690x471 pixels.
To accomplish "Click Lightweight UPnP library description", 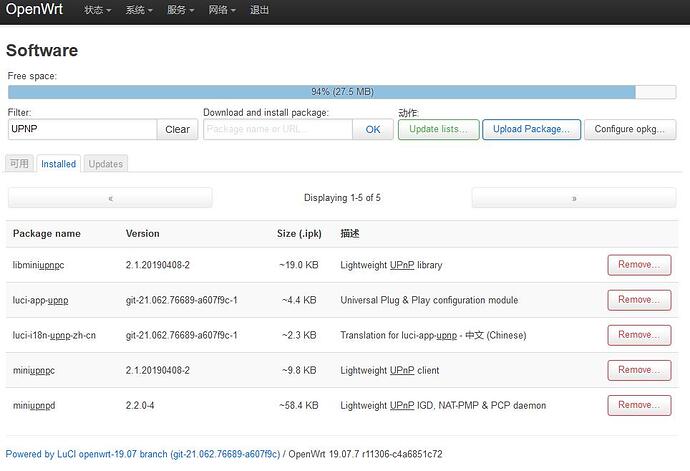I will click(x=391, y=265).
